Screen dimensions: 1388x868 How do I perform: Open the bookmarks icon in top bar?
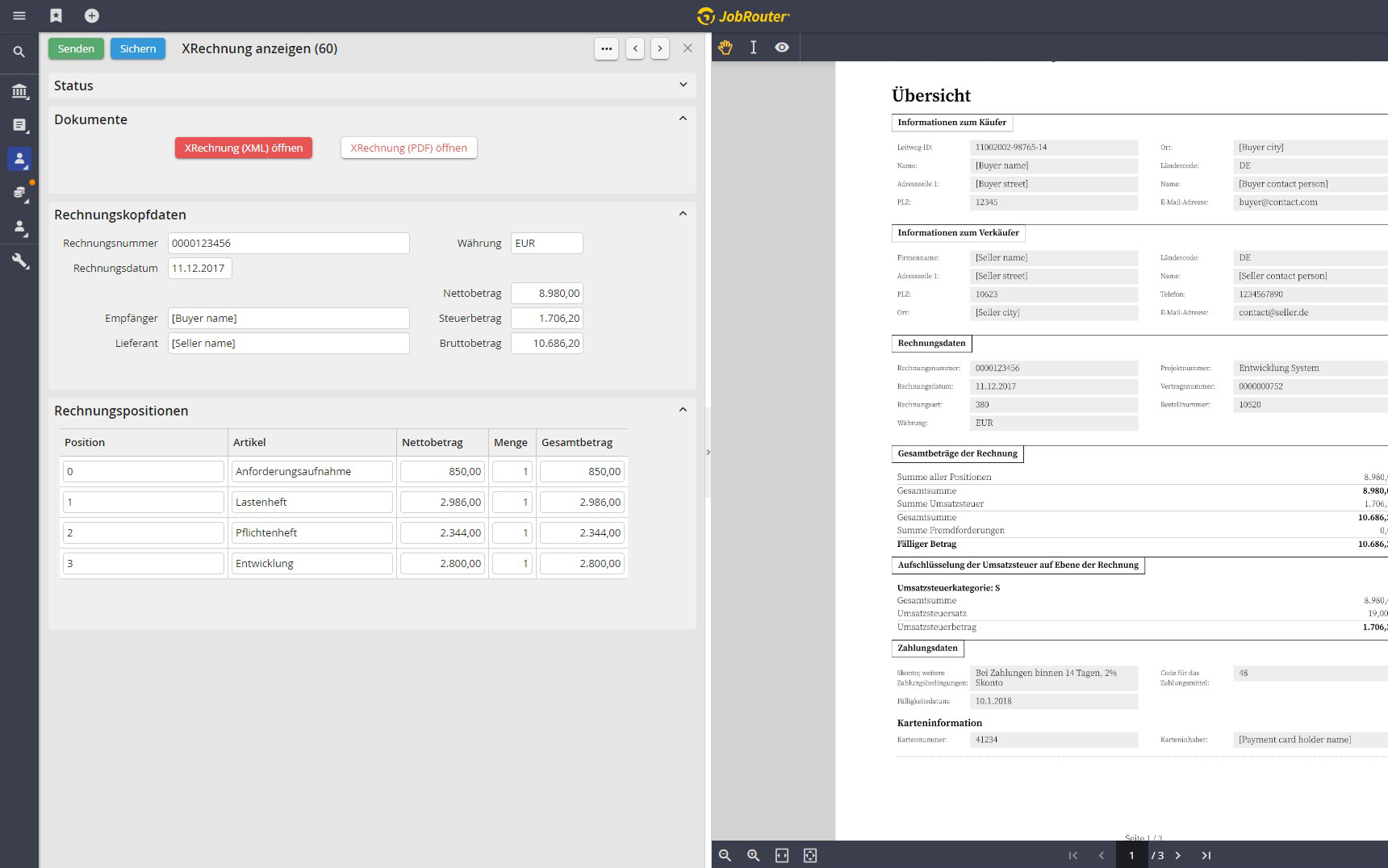pos(56,15)
